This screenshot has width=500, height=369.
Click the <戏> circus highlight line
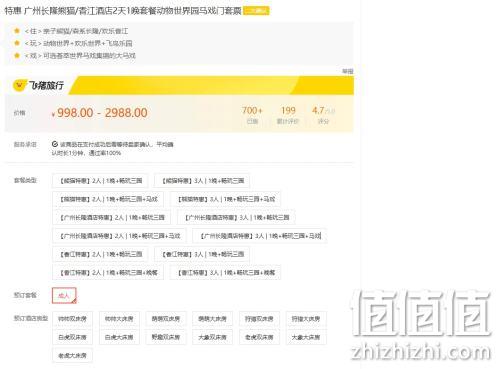80,56
